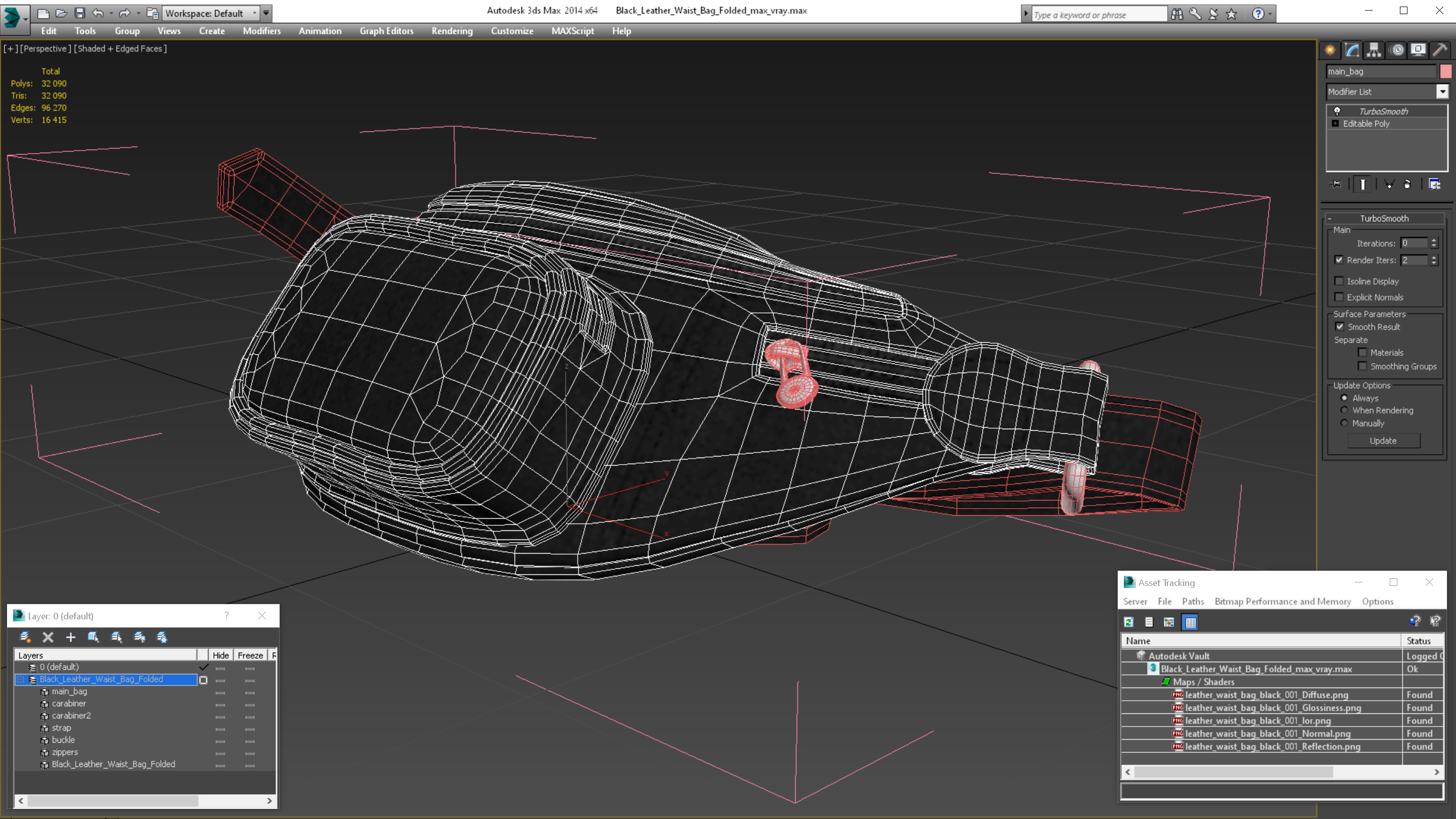This screenshot has width=1456, height=819.
Task: Click the search binoculars icon
Action: coord(1177,14)
